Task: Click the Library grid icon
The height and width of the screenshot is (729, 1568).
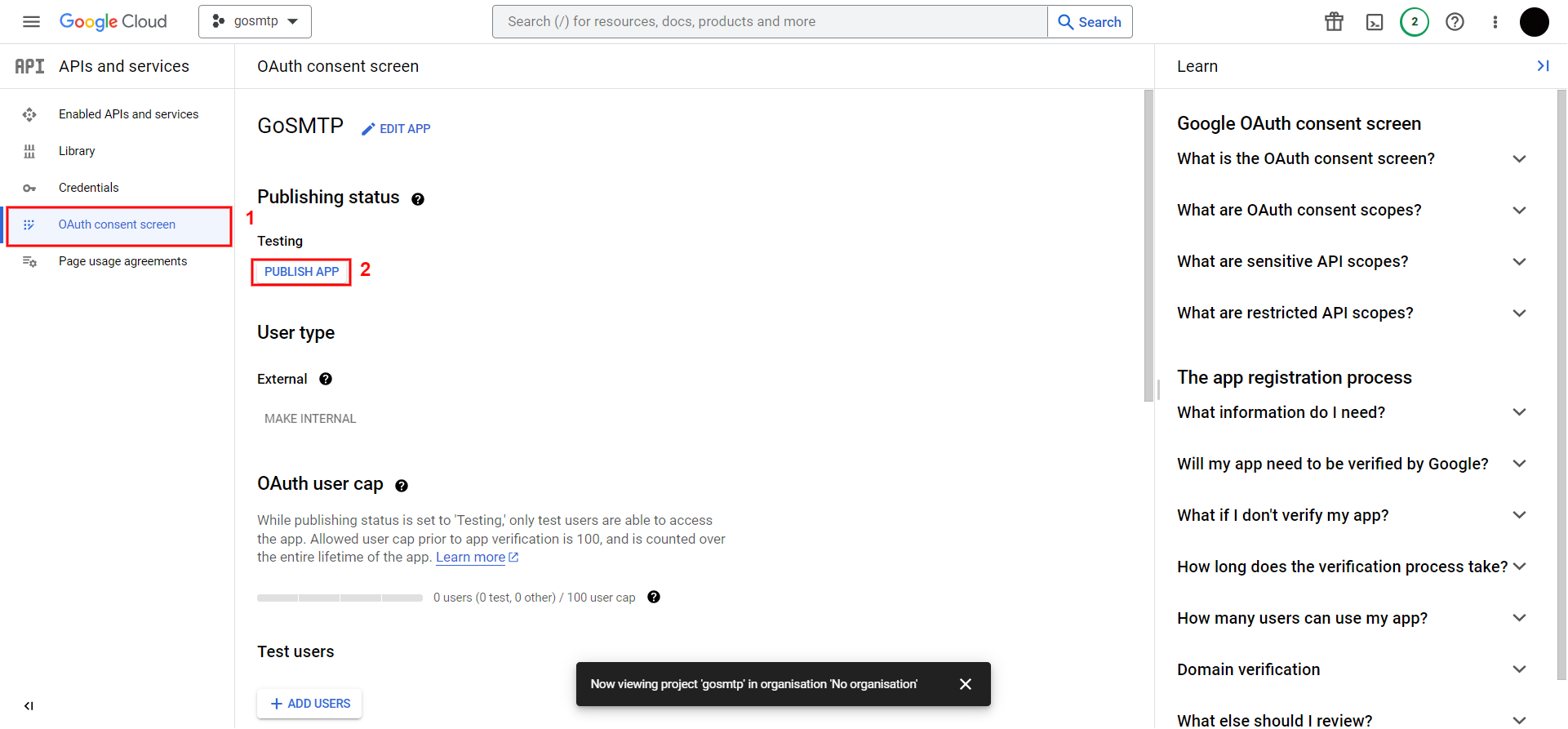Action: point(29,151)
